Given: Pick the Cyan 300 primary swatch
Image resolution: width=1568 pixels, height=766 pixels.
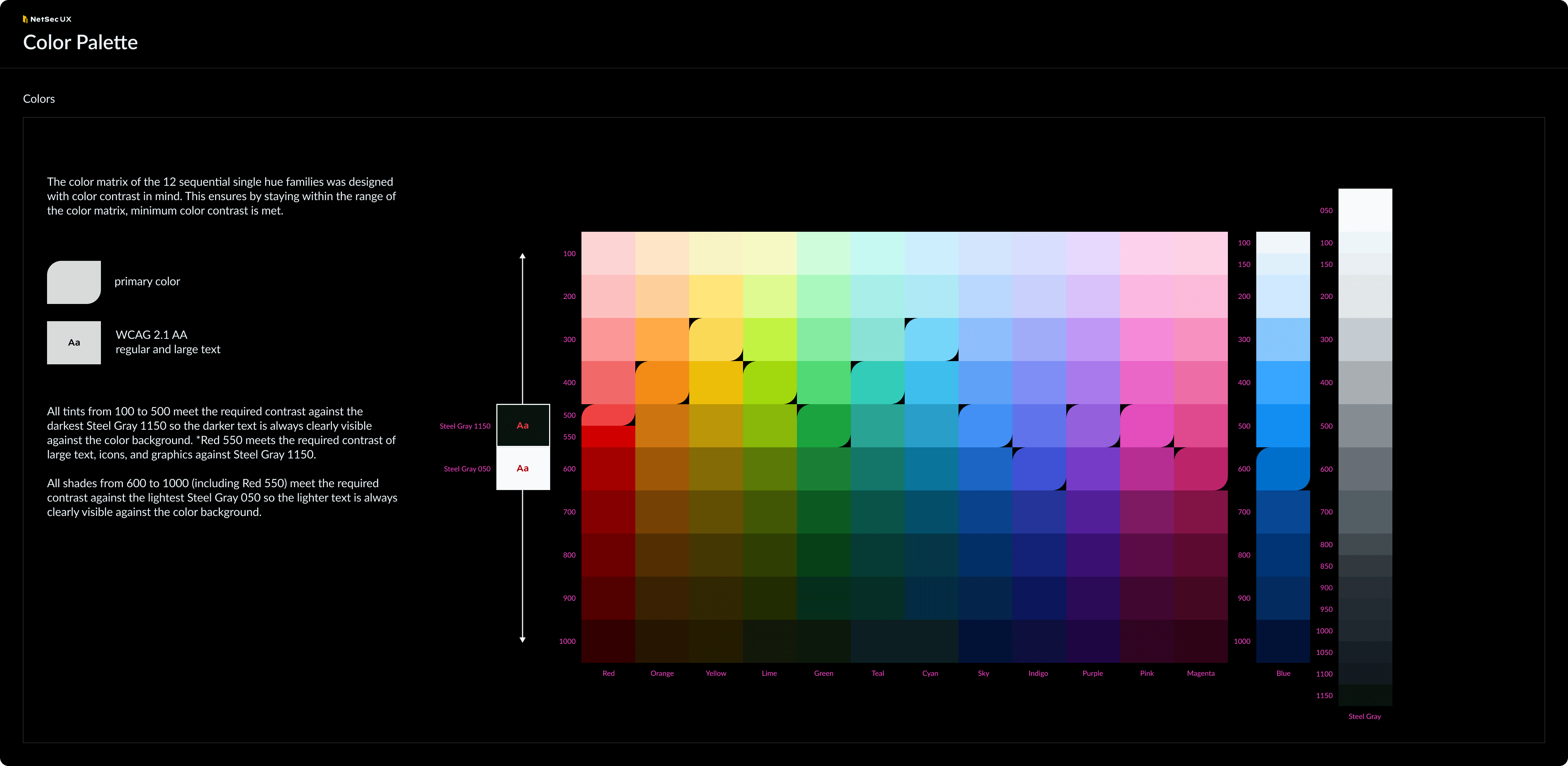Looking at the screenshot, I should coord(931,340).
